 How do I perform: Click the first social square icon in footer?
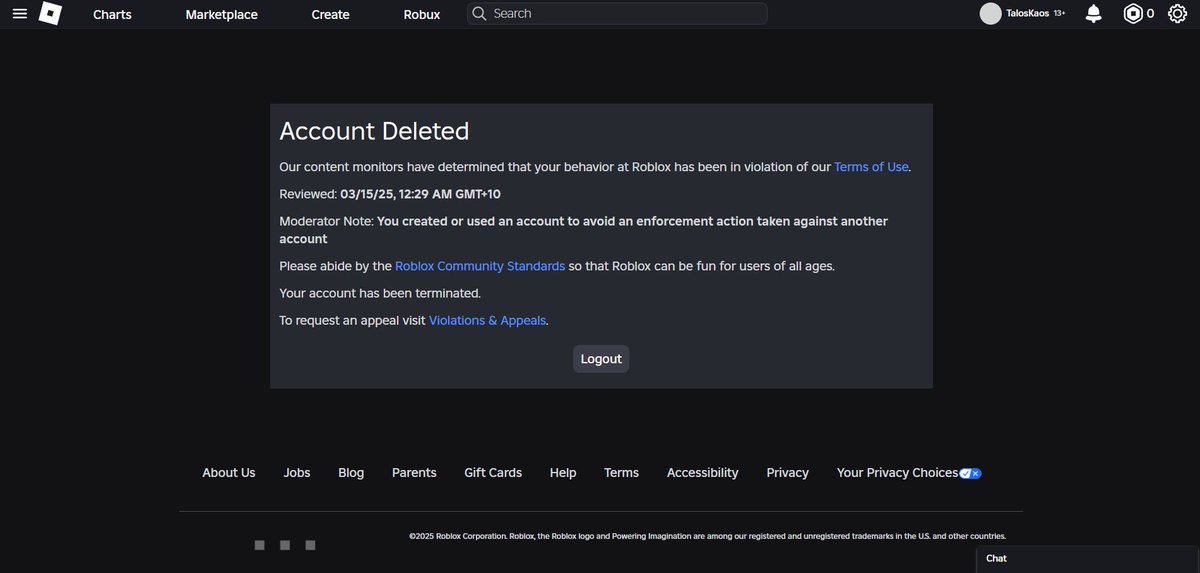(260, 545)
